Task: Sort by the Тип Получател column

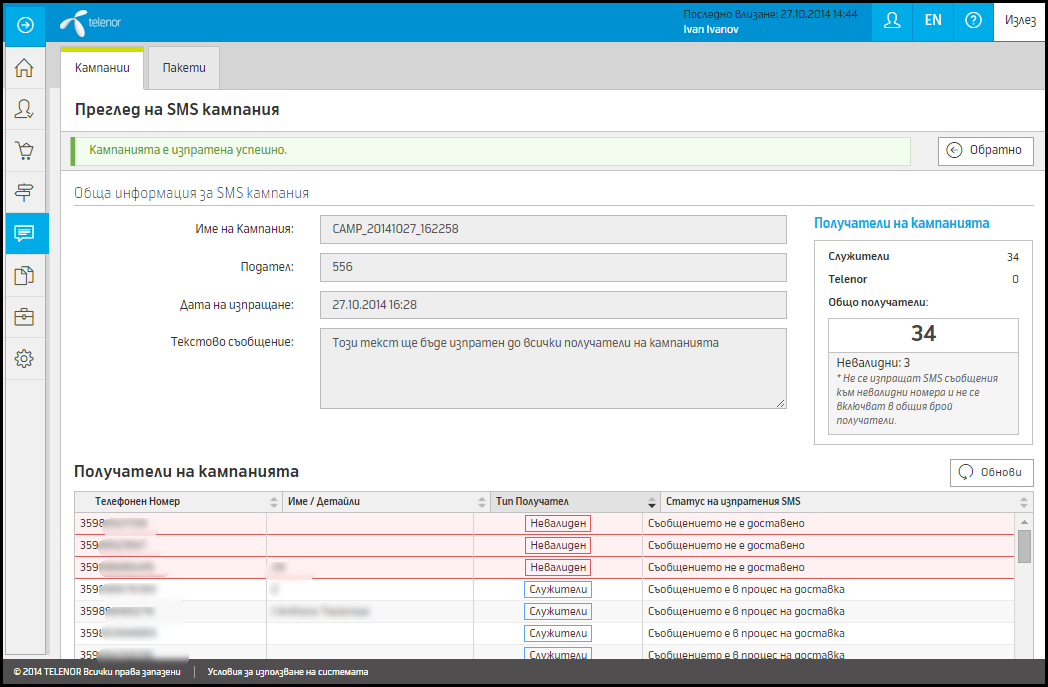Action: pyautogui.click(x=575, y=502)
